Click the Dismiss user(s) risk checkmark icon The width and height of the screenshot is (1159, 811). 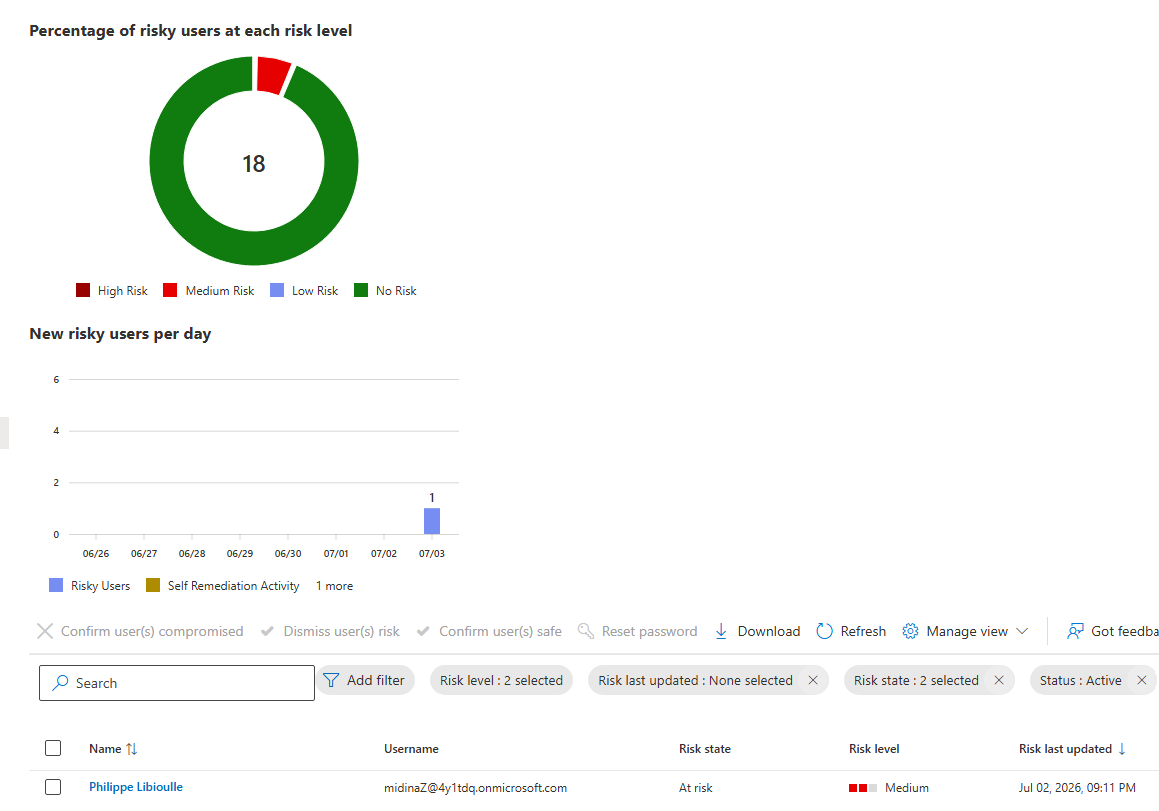268,631
